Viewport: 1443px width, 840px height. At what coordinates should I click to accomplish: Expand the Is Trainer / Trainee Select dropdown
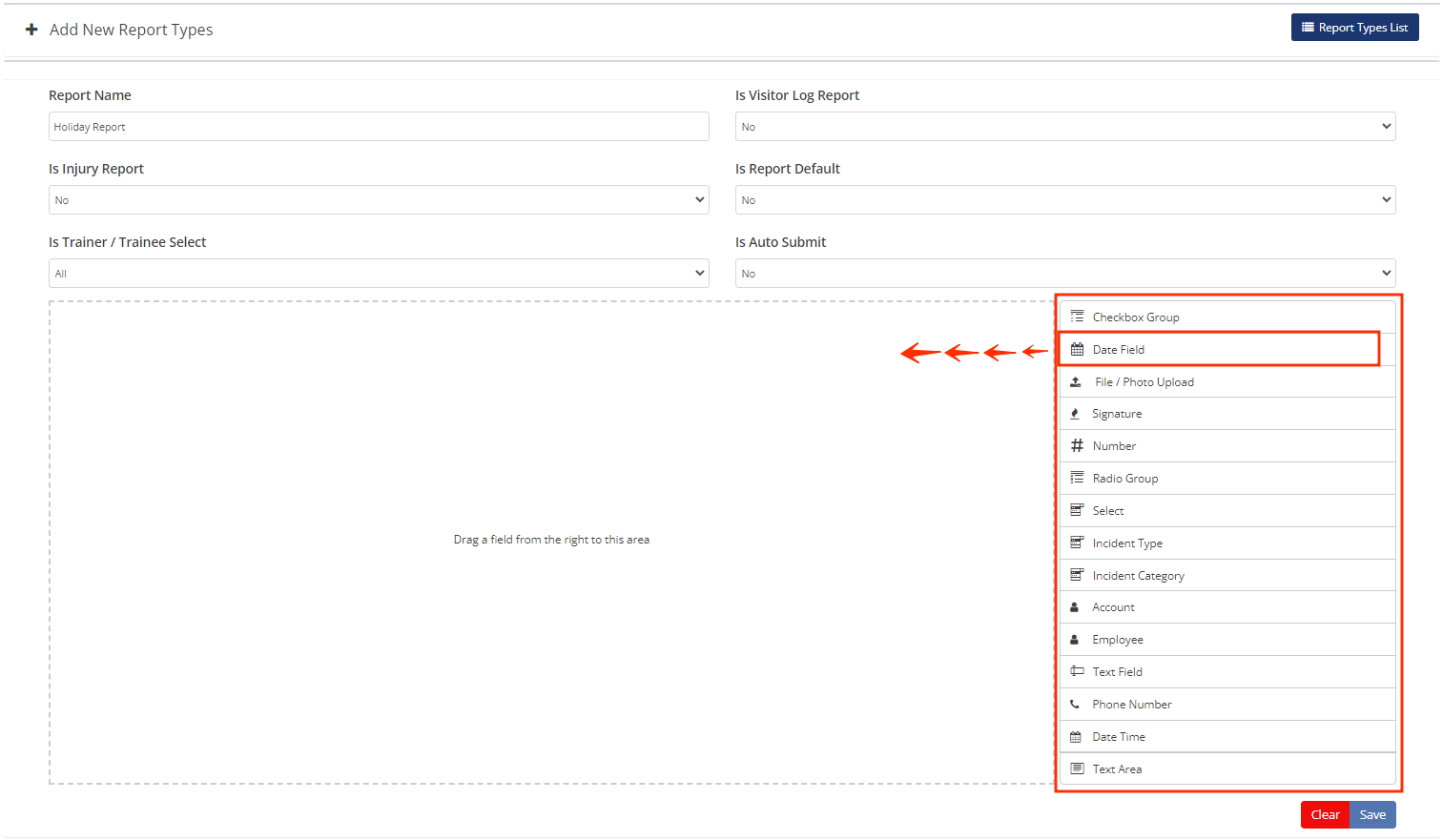[x=379, y=274]
